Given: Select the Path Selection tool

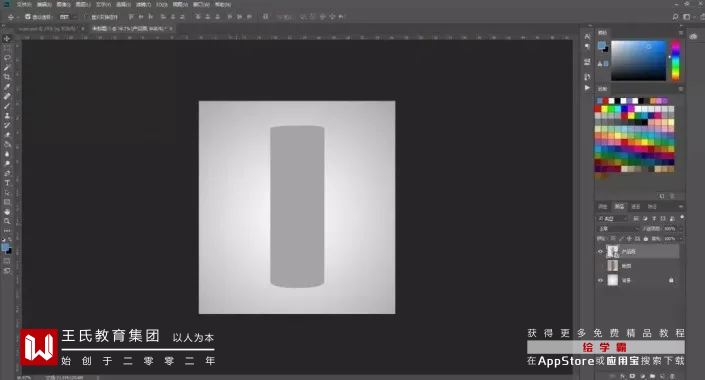Looking at the screenshot, I should pos(7,192).
